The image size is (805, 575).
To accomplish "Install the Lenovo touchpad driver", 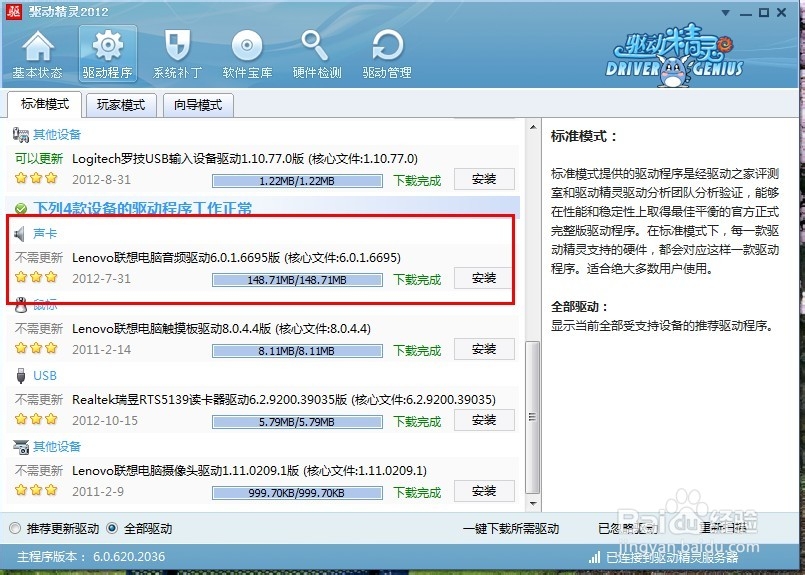I will [484, 349].
